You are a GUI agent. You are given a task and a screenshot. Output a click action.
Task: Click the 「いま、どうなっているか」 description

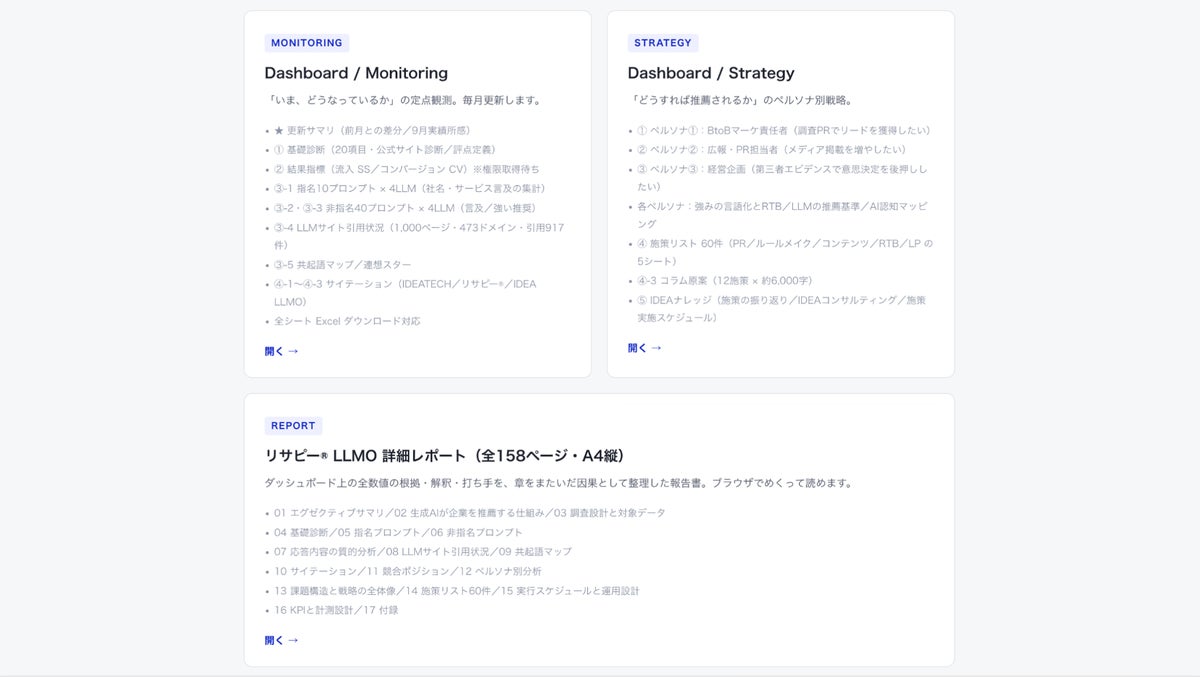(x=404, y=101)
